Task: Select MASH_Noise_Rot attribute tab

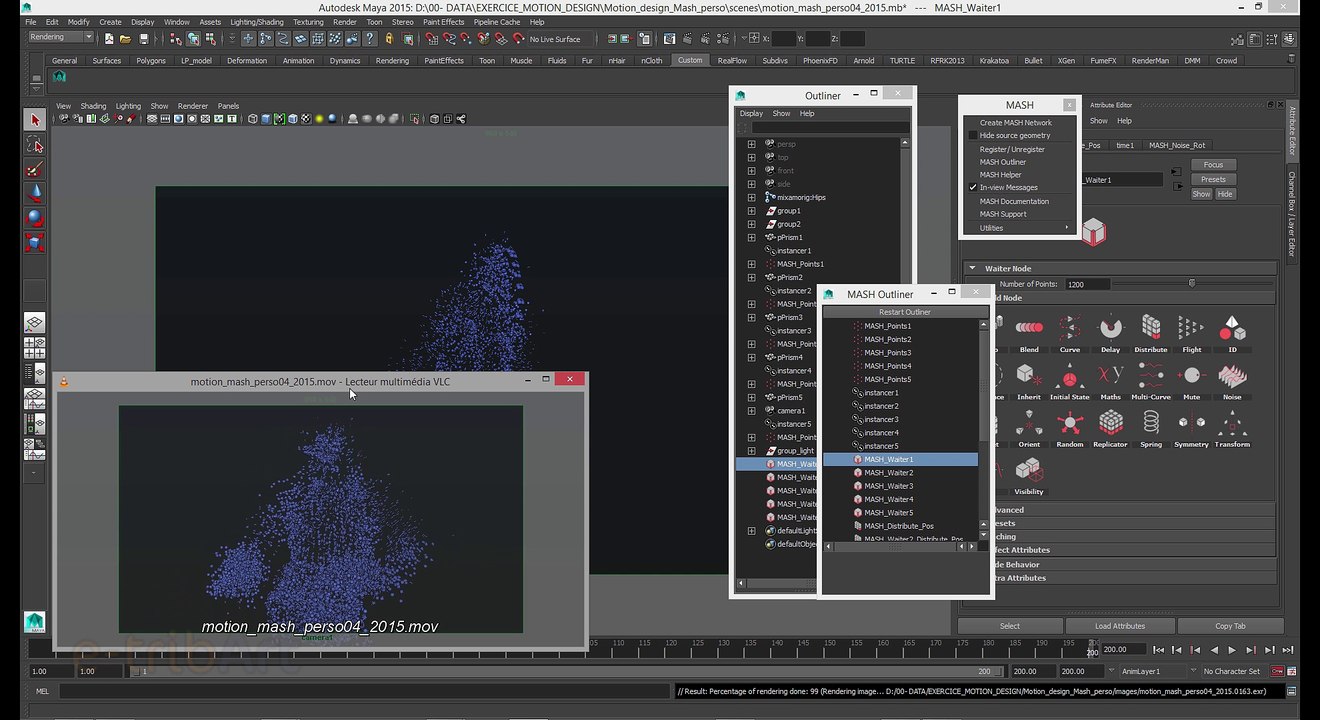Action: click(x=1177, y=145)
